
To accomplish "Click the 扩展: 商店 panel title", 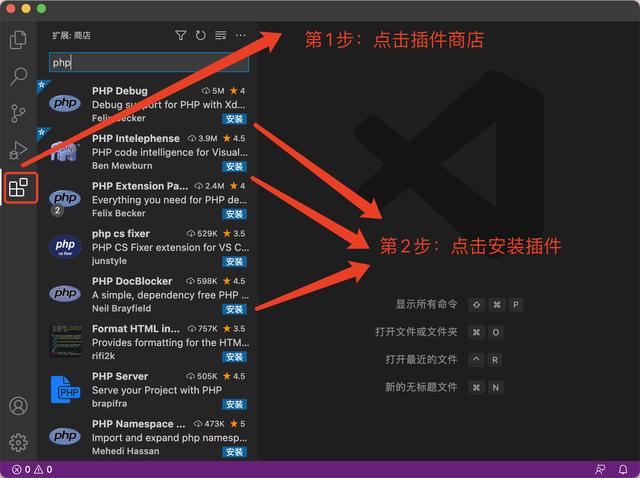I will (71, 36).
